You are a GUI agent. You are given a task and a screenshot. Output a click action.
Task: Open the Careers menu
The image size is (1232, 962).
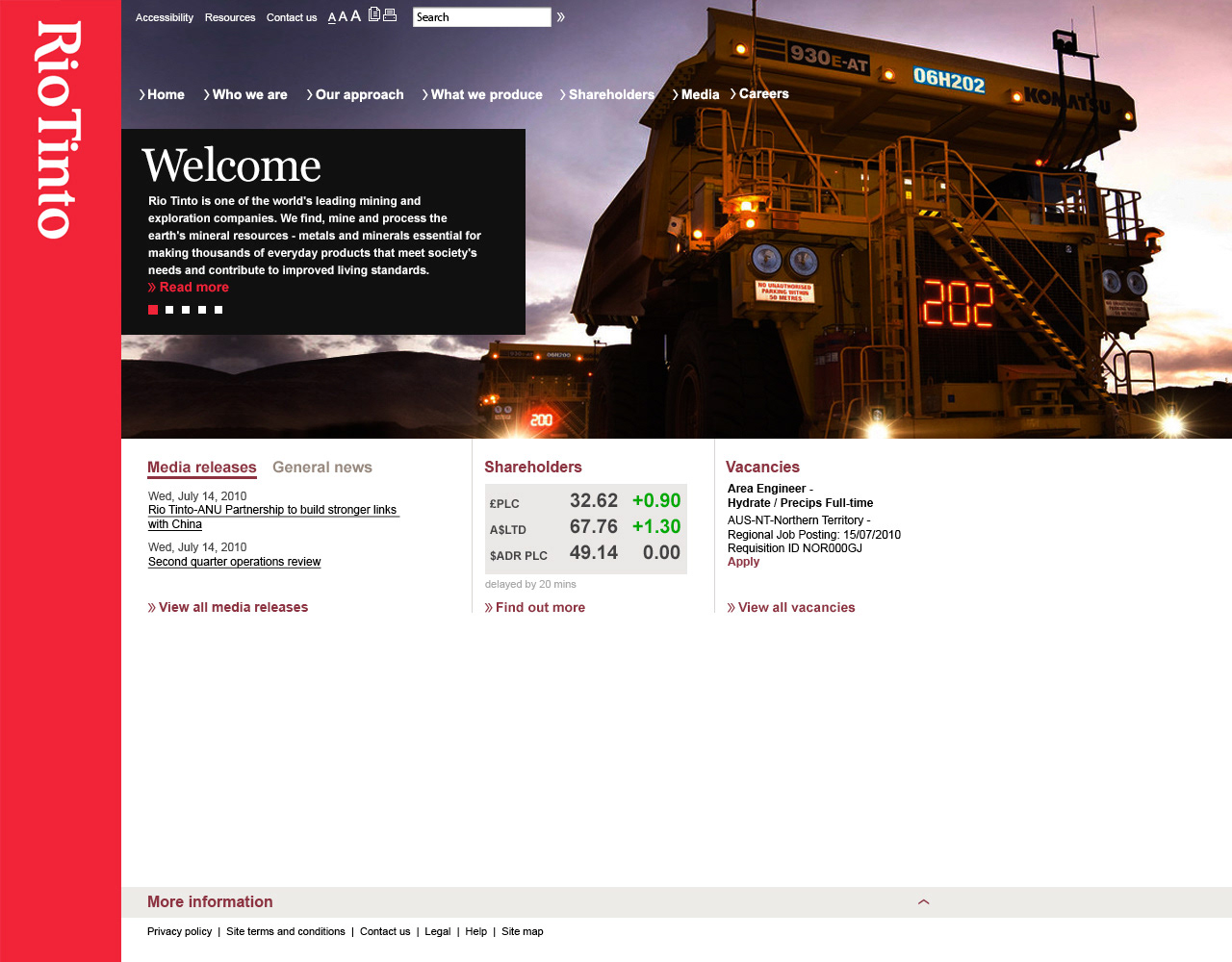tap(759, 93)
